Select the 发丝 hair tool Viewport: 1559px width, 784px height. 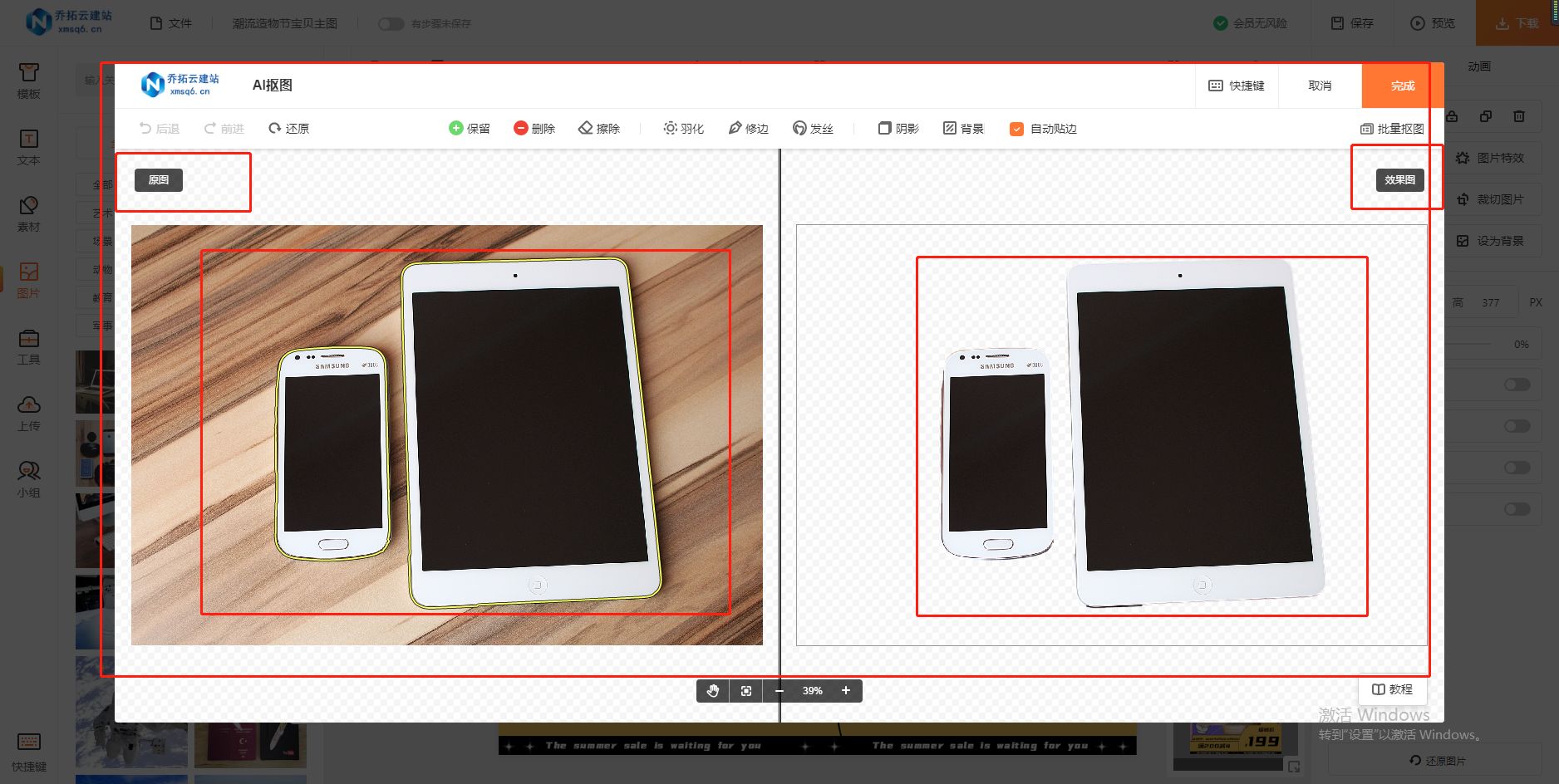click(813, 128)
